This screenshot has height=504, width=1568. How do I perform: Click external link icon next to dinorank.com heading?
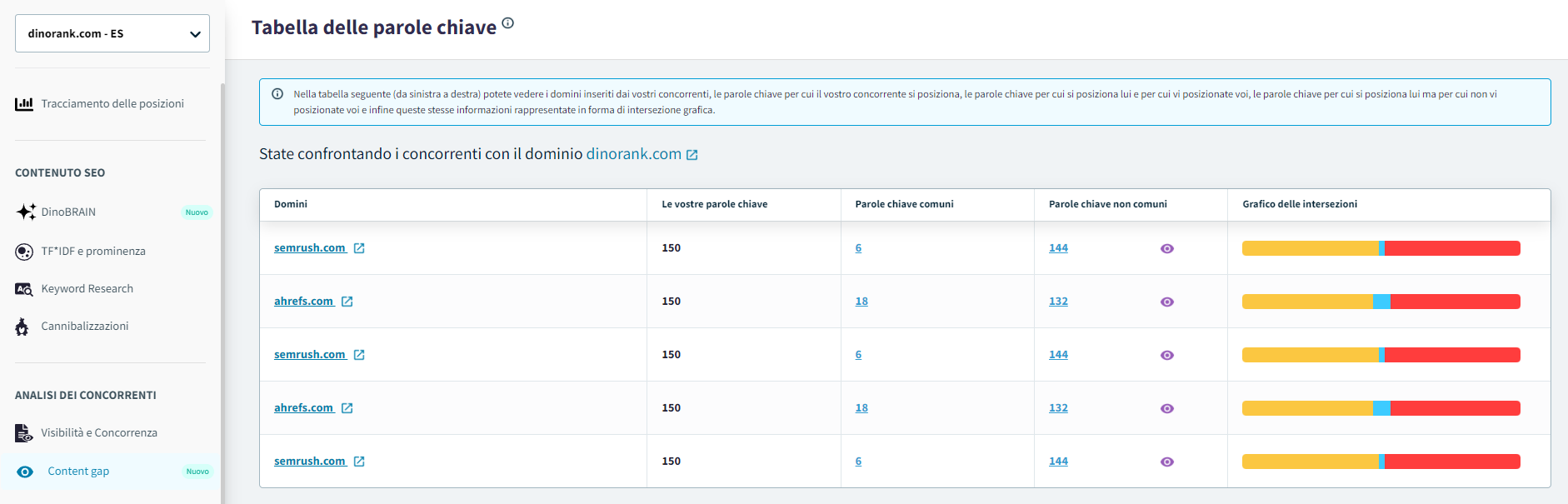[x=692, y=155]
